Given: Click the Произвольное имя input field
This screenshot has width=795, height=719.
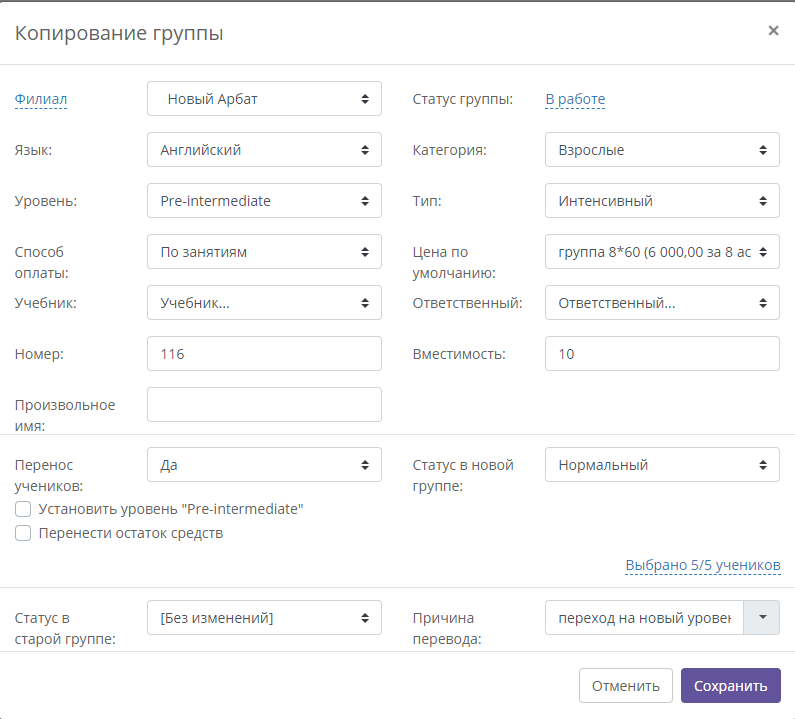Looking at the screenshot, I should pyautogui.click(x=264, y=405).
